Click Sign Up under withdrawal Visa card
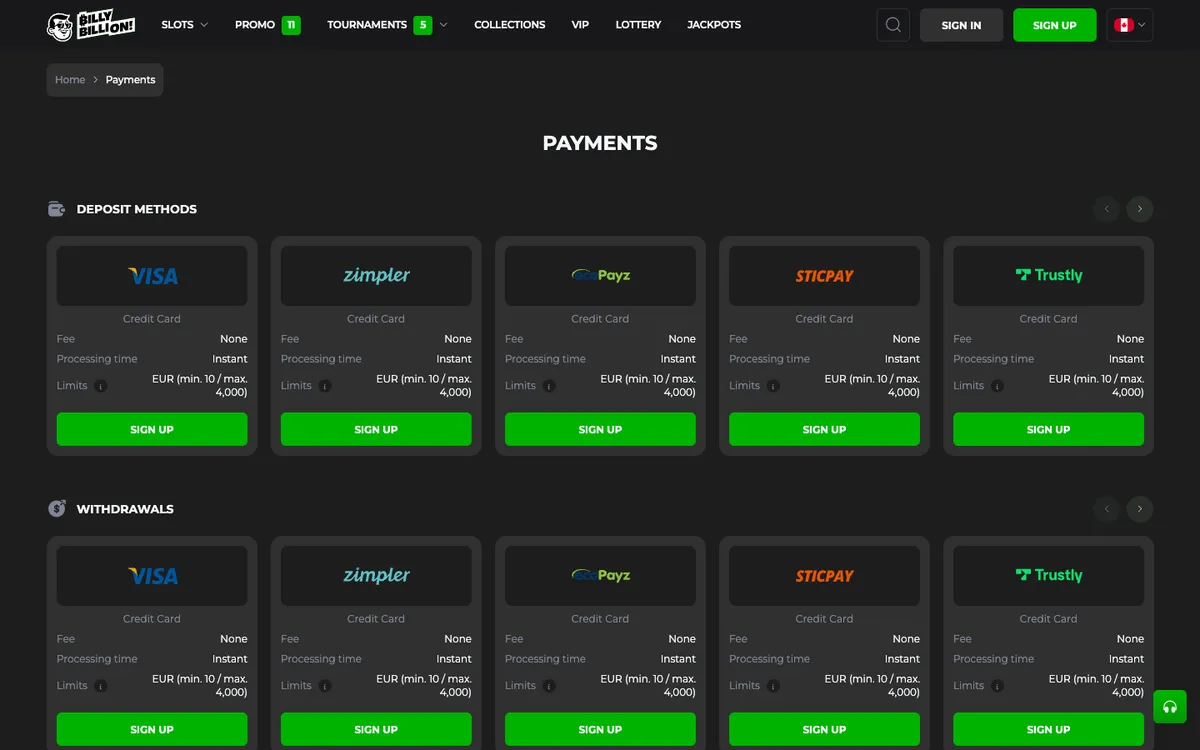The image size is (1200, 750). pyautogui.click(x=152, y=729)
